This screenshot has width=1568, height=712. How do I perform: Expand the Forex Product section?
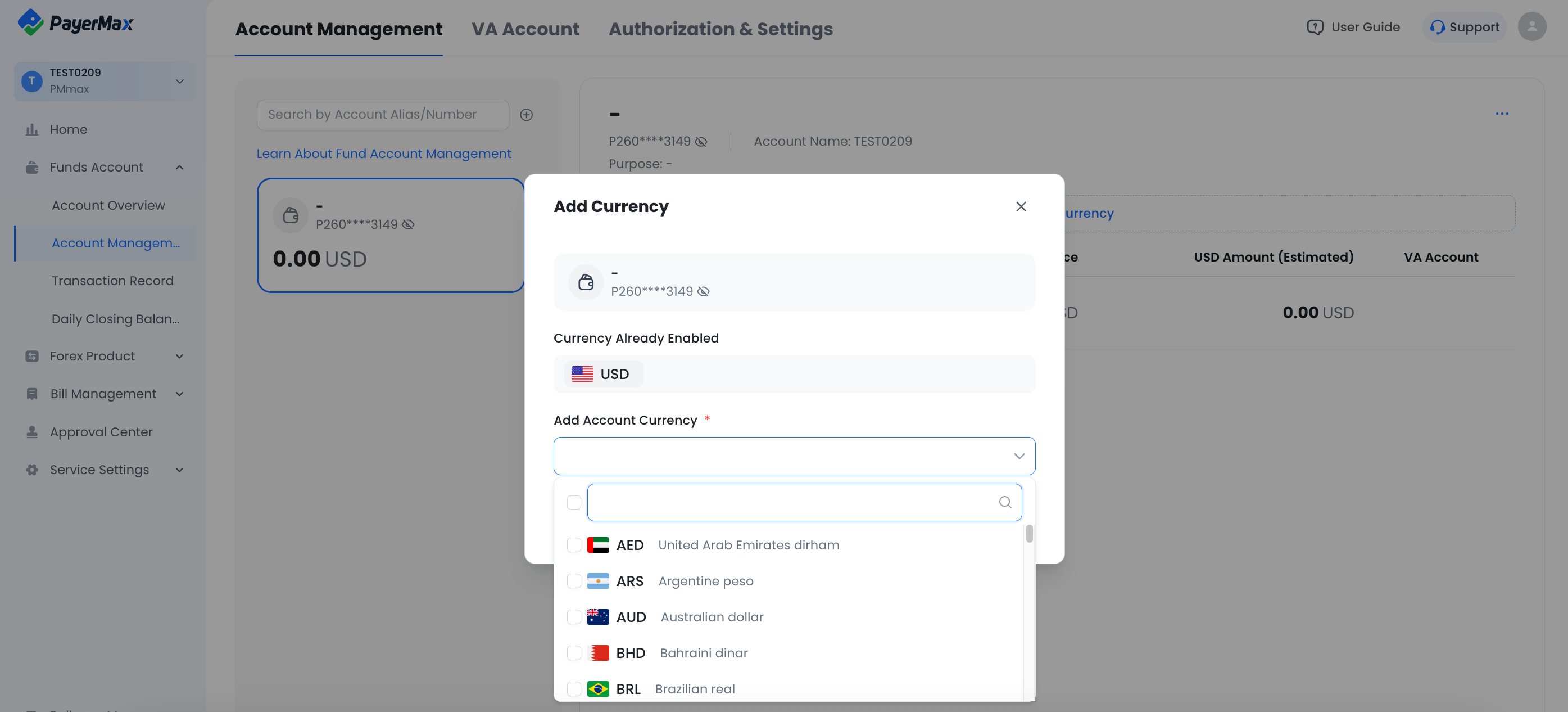point(180,357)
